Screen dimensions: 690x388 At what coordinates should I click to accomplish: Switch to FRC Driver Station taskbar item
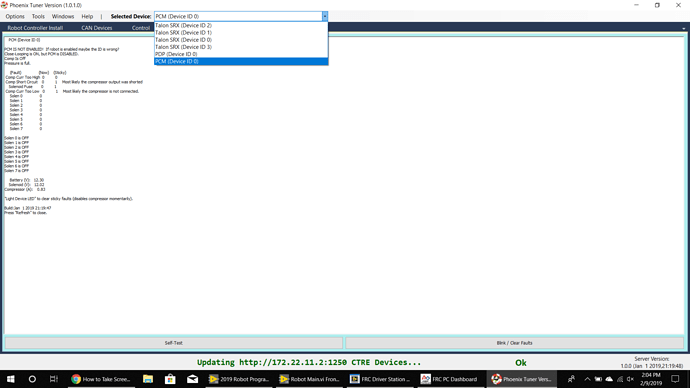[x=381, y=379]
